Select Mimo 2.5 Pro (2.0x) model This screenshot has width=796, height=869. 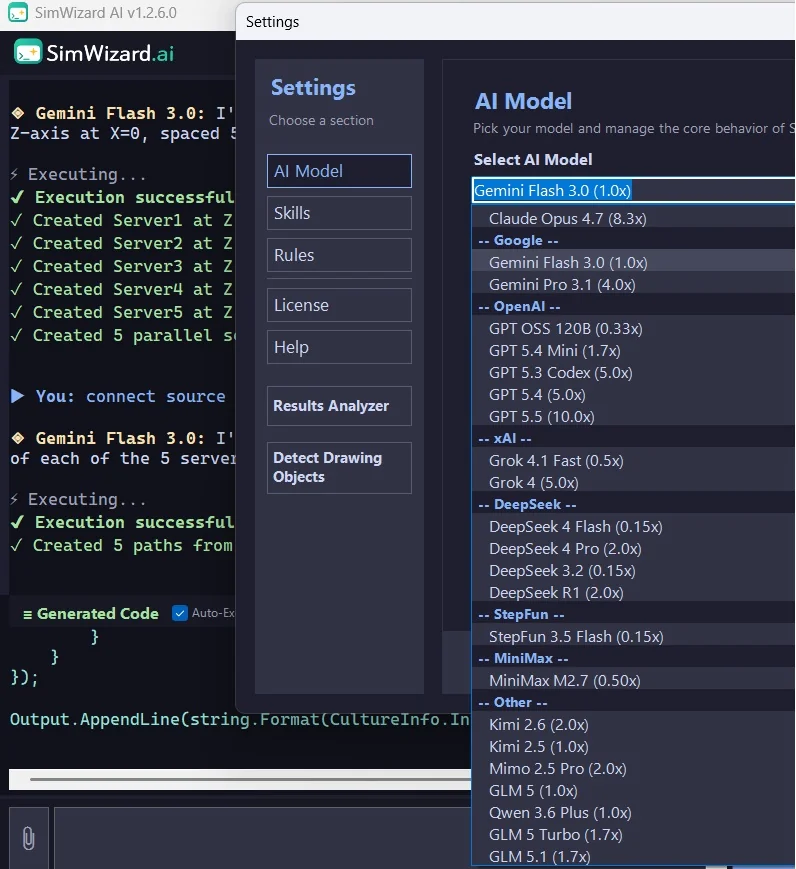pos(634,769)
